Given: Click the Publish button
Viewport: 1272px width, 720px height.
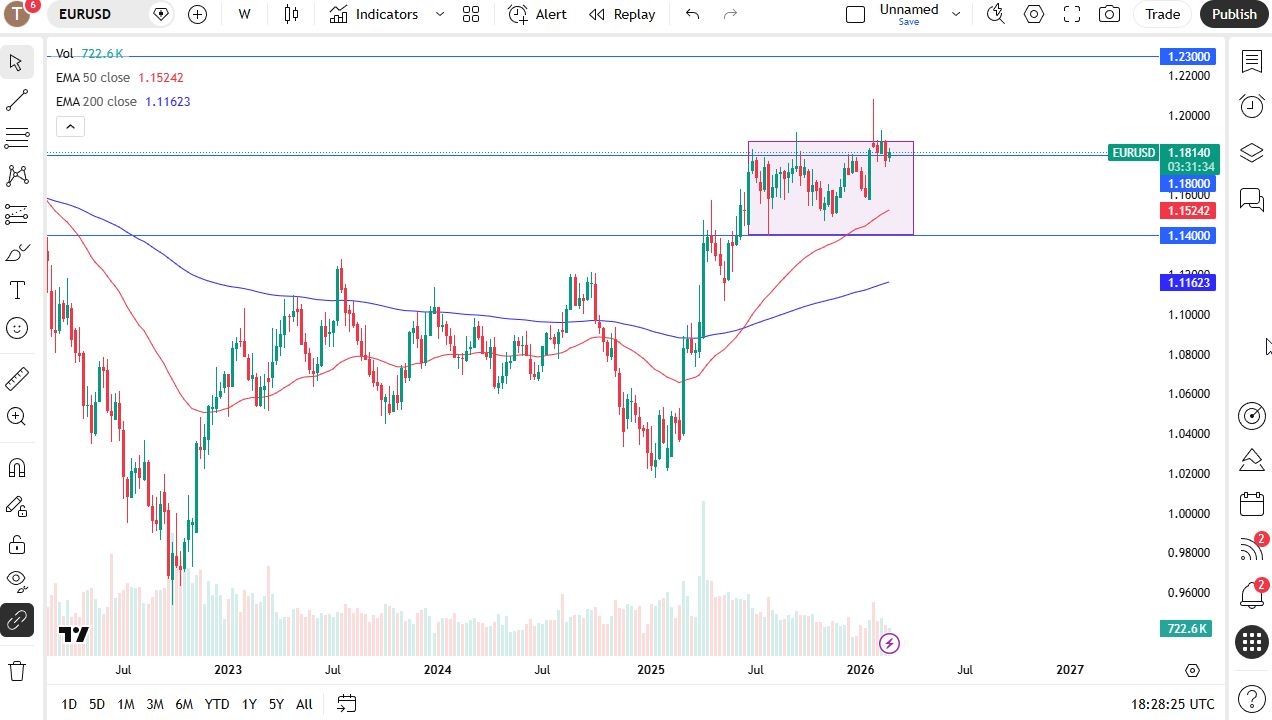Looking at the screenshot, I should click(x=1234, y=14).
